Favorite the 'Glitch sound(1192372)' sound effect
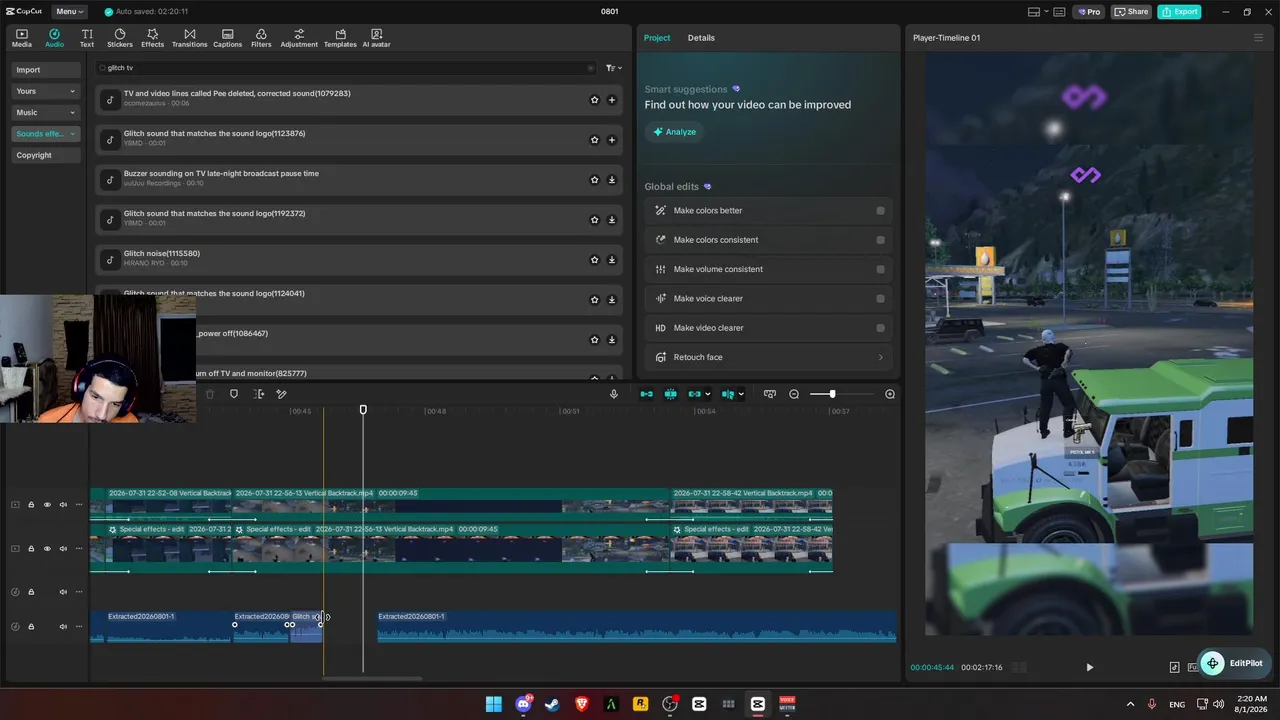The width and height of the screenshot is (1280, 720). tap(594, 220)
